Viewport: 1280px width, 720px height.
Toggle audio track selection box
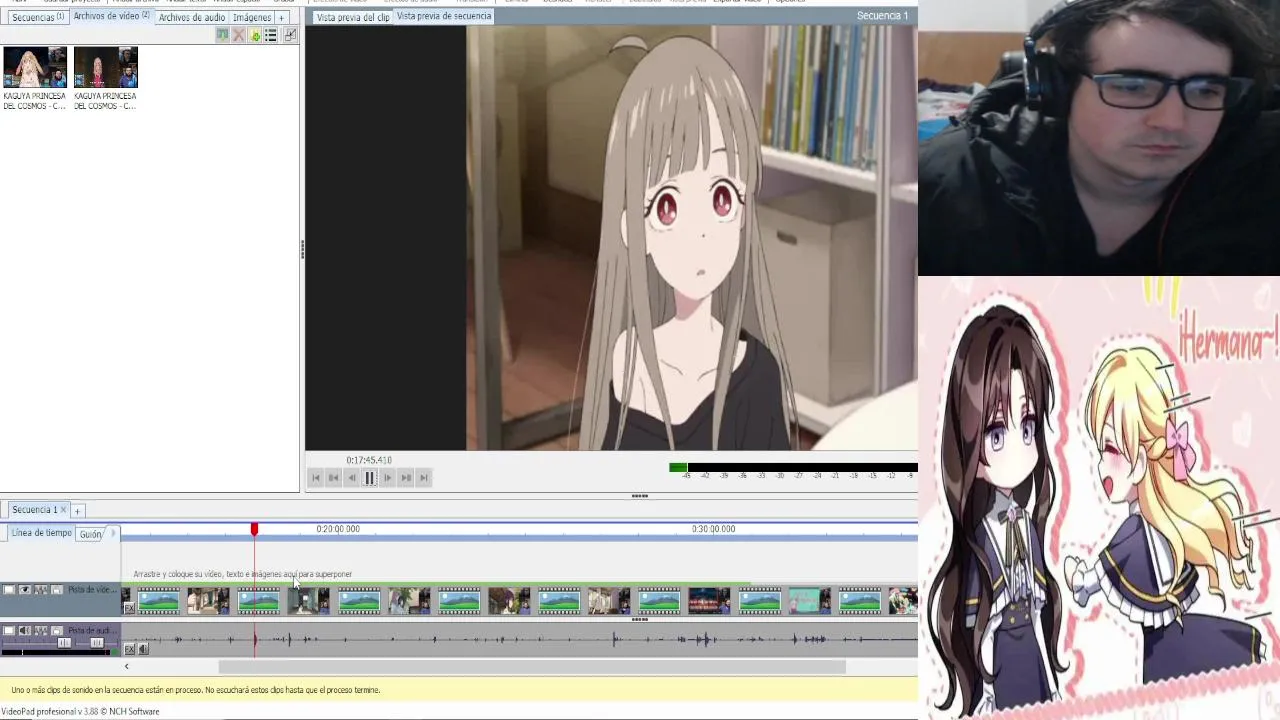pyautogui.click(x=9, y=631)
